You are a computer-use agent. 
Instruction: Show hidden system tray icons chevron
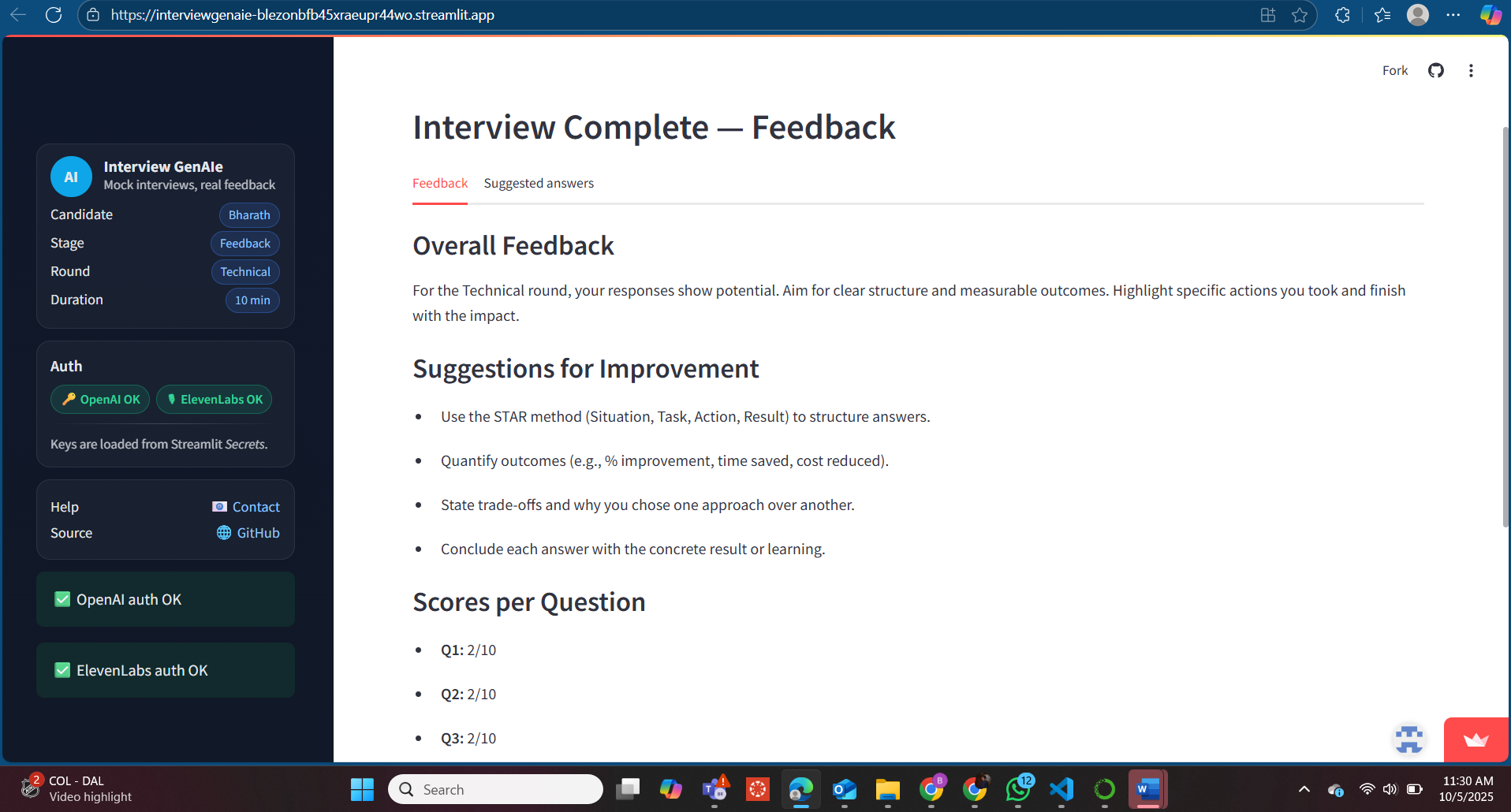pyautogui.click(x=1304, y=789)
